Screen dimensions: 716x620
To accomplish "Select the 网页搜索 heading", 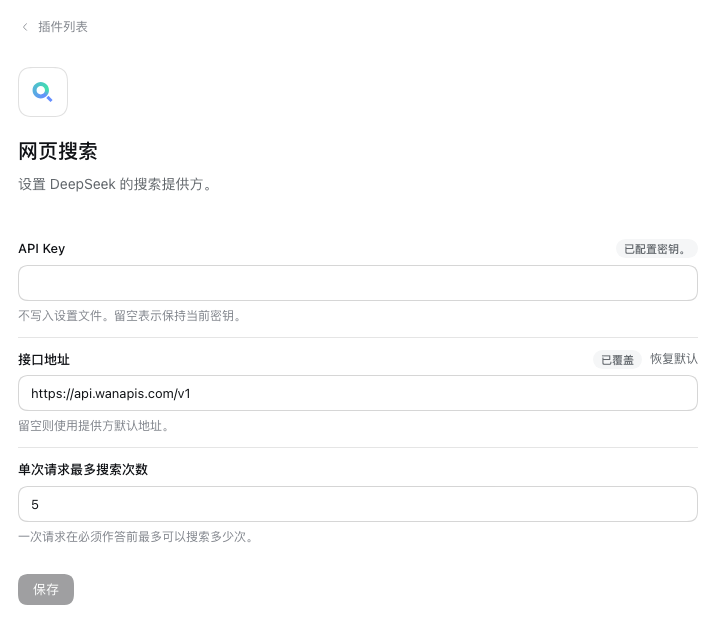I will coord(58,151).
